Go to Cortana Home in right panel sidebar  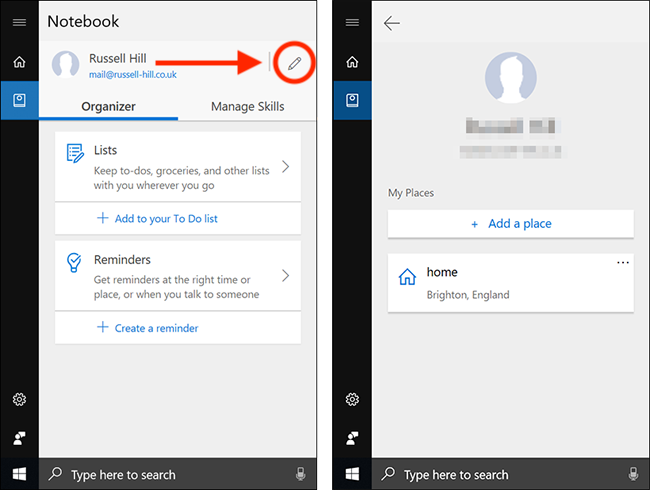(352, 62)
